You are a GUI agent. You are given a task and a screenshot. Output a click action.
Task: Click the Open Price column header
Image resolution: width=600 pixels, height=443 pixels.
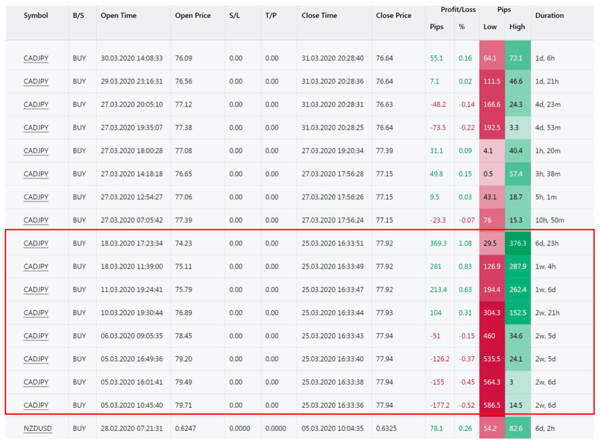click(194, 16)
